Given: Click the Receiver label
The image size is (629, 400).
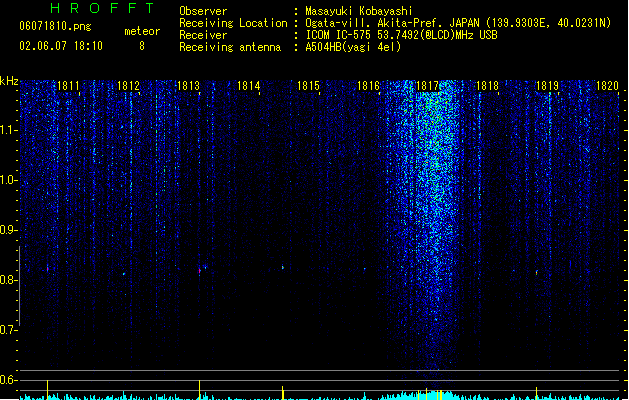Looking at the screenshot, I should coord(203,35).
